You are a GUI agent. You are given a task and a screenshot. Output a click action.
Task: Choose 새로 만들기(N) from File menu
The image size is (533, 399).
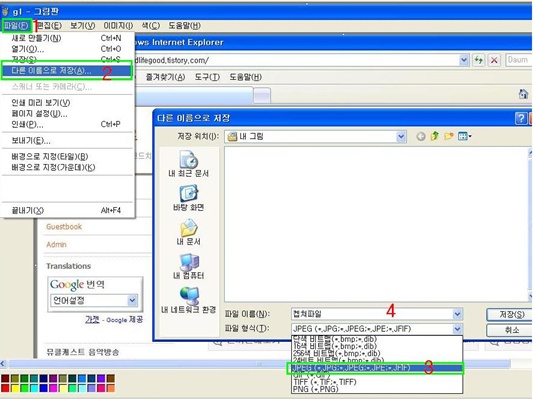point(67,38)
